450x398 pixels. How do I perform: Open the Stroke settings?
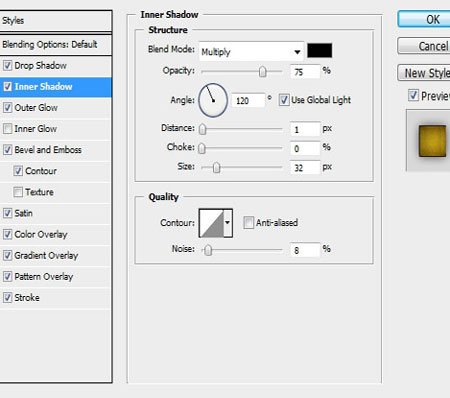[27, 298]
